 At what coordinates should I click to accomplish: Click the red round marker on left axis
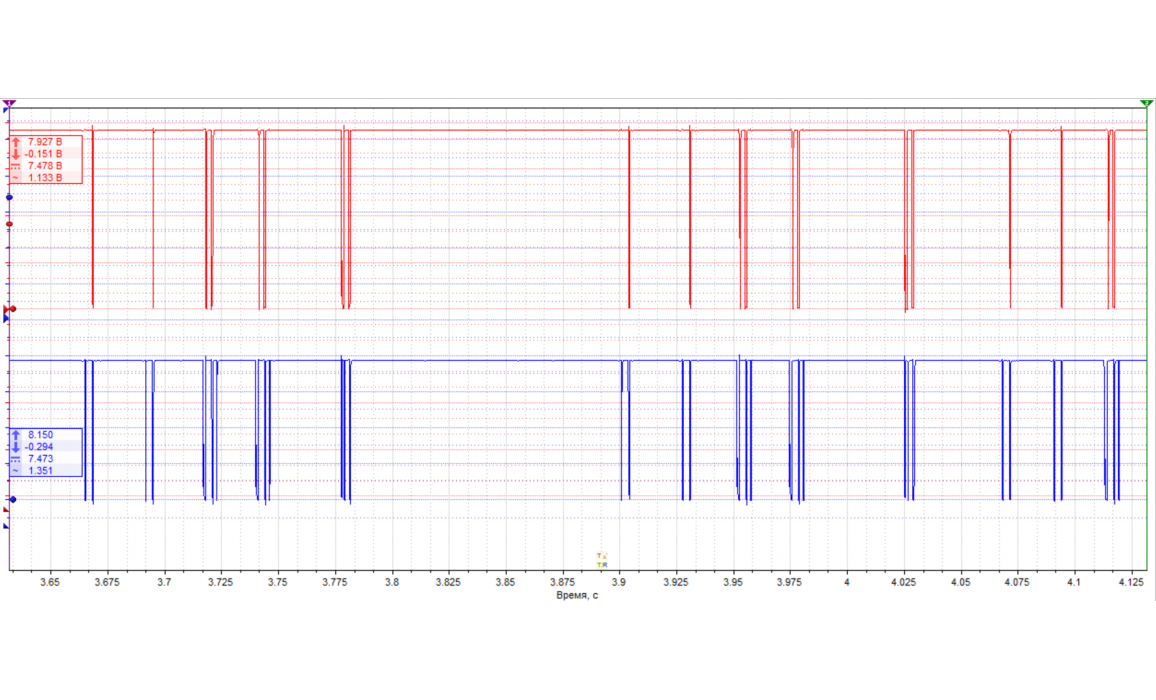10,224
